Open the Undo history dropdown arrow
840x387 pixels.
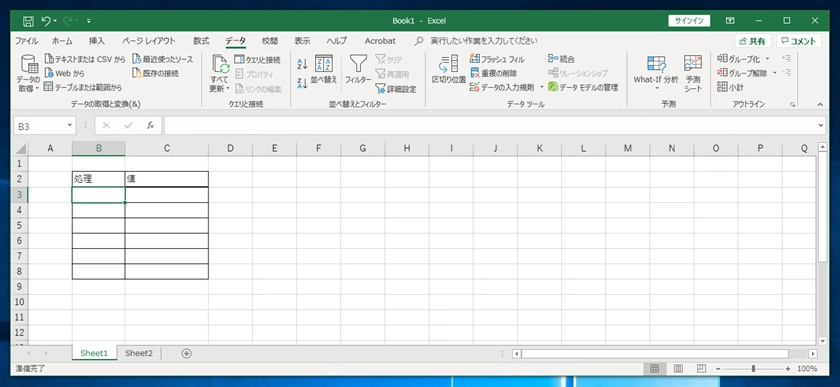tap(55, 21)
